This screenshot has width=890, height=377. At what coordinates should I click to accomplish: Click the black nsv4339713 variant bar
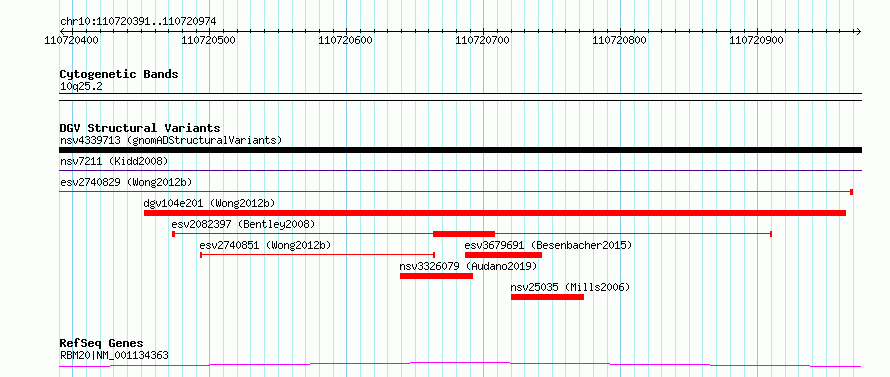[460, 150]
